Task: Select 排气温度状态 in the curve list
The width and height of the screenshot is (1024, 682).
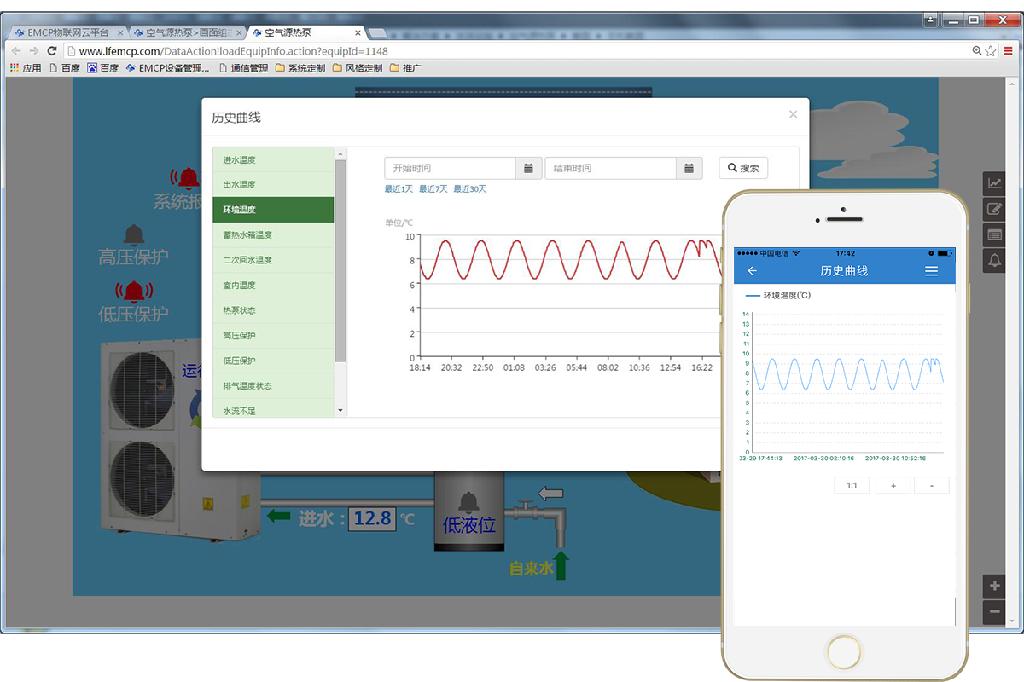Action: pyautogui.click(x=273, y=386)
